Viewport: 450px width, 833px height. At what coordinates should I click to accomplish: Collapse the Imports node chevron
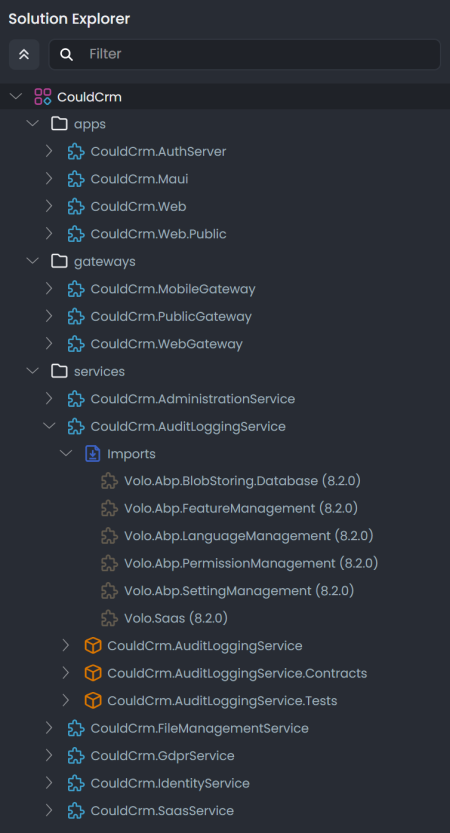click(x=66, y=453)
